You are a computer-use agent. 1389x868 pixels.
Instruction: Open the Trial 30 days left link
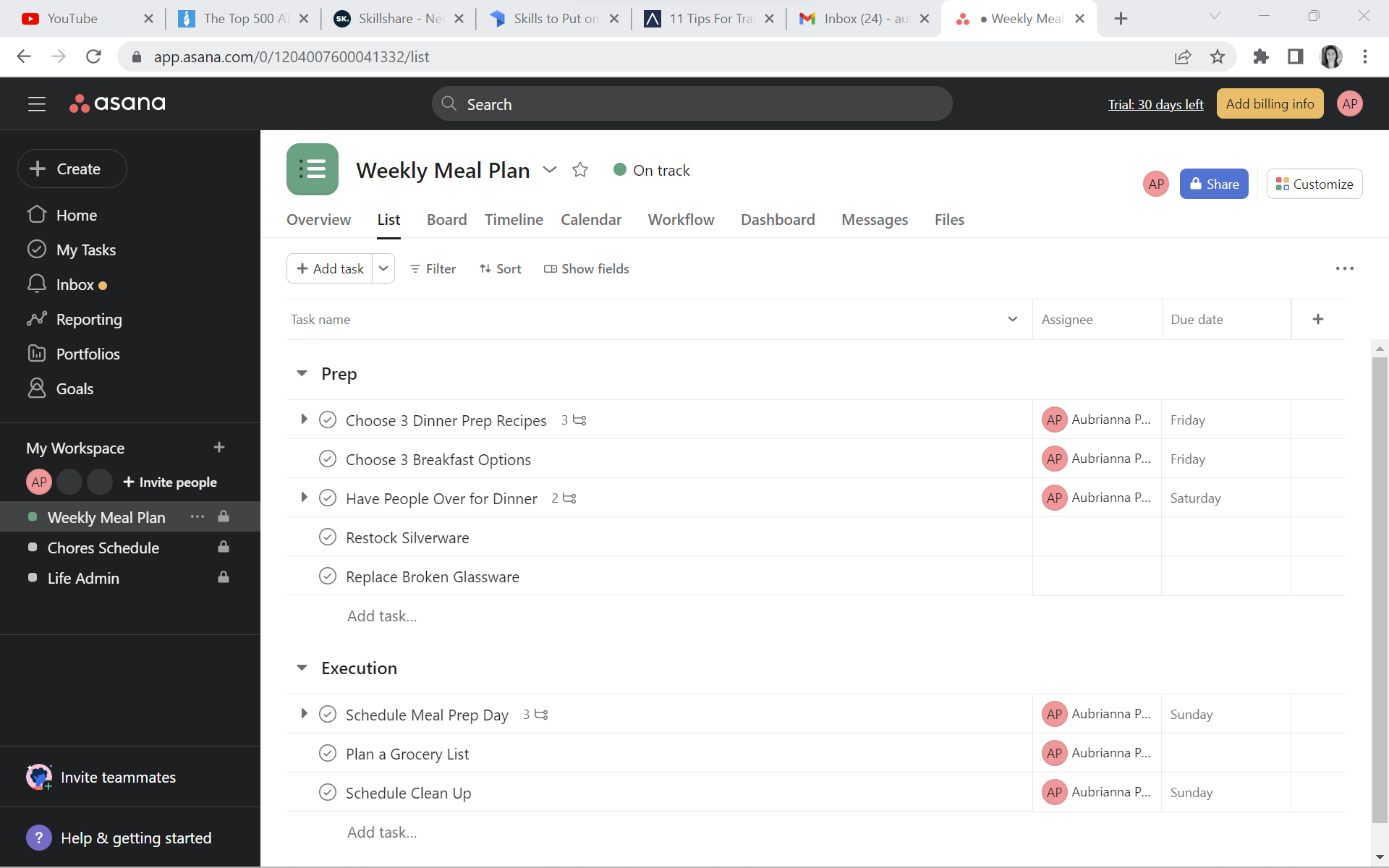click(x=1155, y=104)
